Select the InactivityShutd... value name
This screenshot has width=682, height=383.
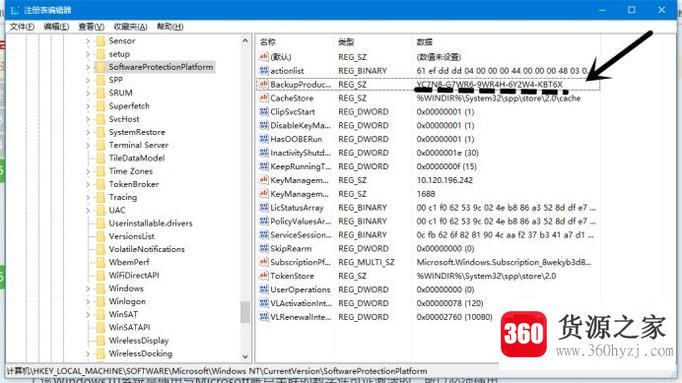(x=300, y=153)
